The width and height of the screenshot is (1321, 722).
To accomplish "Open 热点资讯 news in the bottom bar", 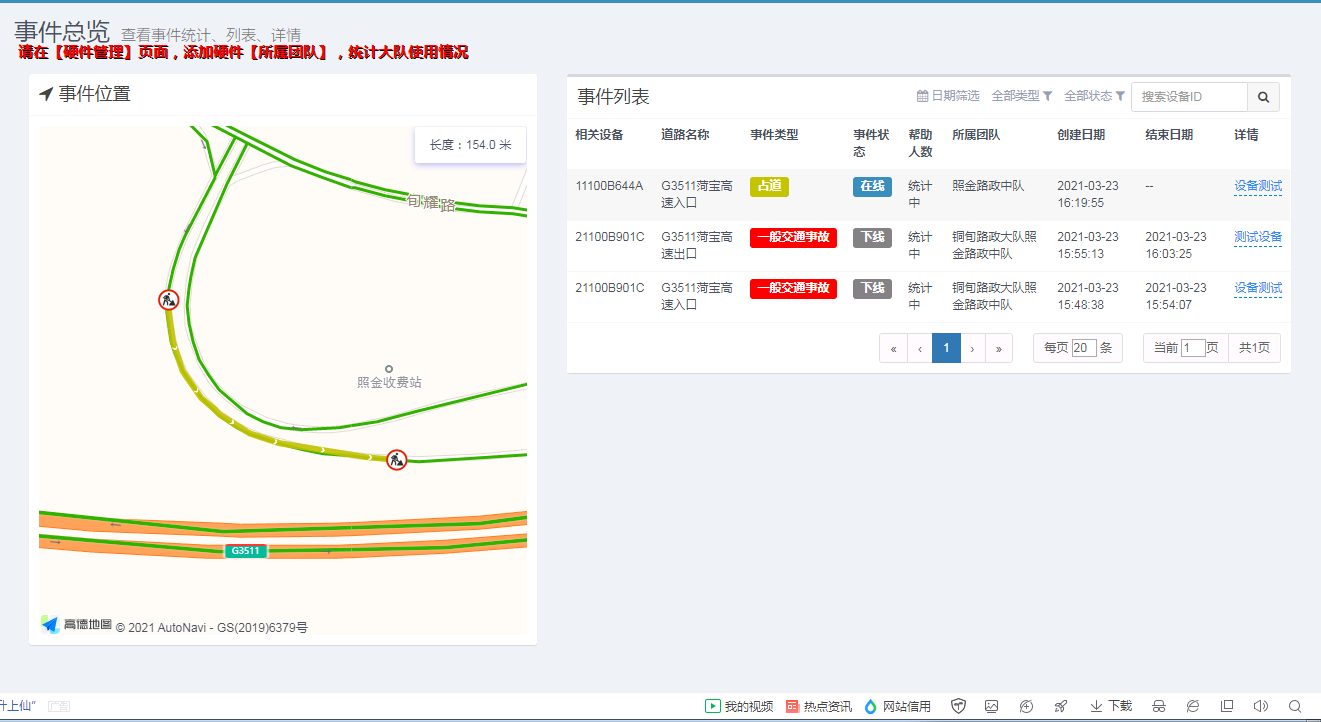I will (818, 706).
